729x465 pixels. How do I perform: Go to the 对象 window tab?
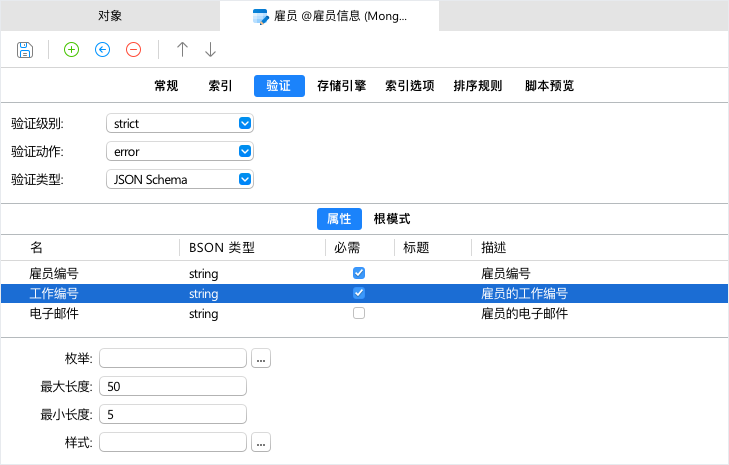point(110,15)
